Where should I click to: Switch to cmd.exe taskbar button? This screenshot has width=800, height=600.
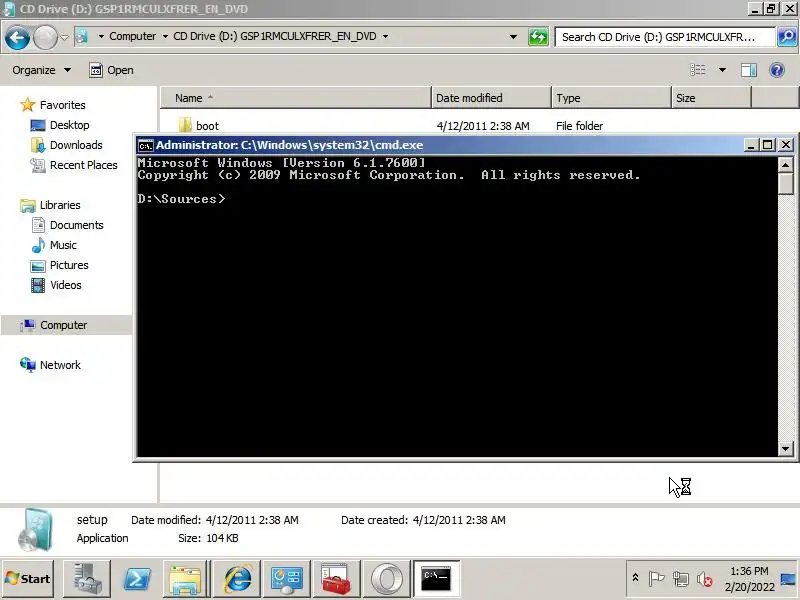click(436, 579)
